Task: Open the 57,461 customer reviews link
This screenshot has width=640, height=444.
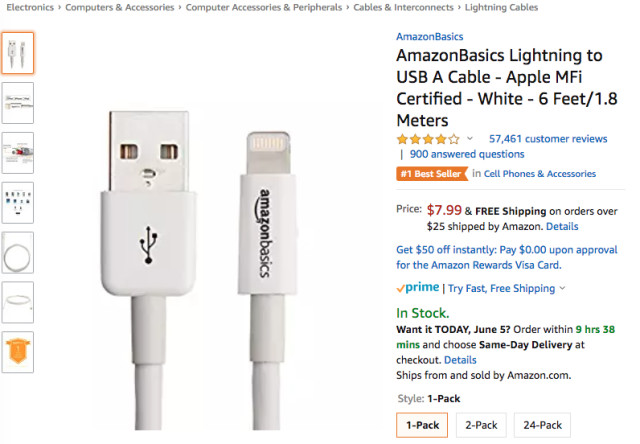Action: pyautogui.click(x=548, y=139)
